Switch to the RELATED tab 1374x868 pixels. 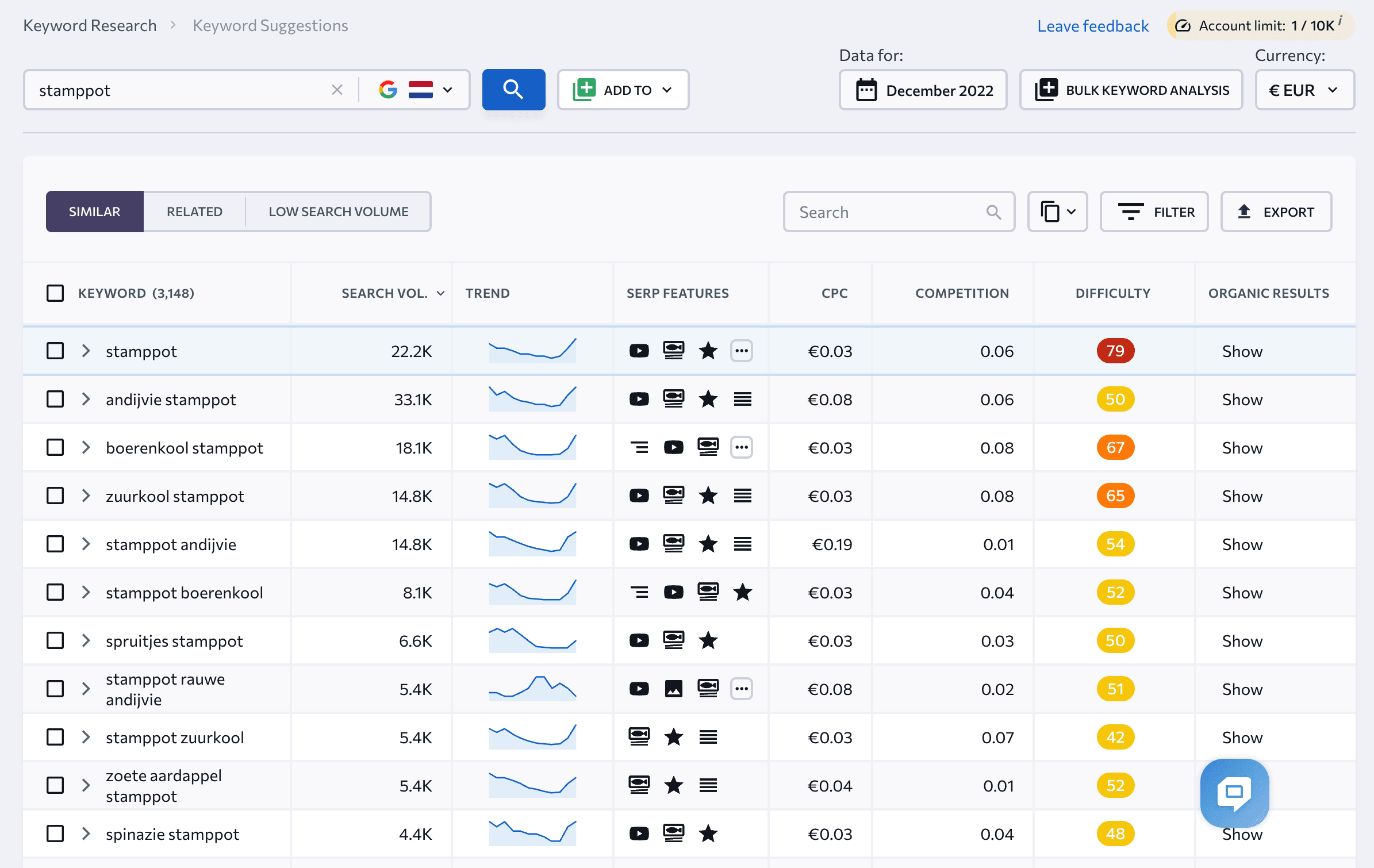pos(194,211)
